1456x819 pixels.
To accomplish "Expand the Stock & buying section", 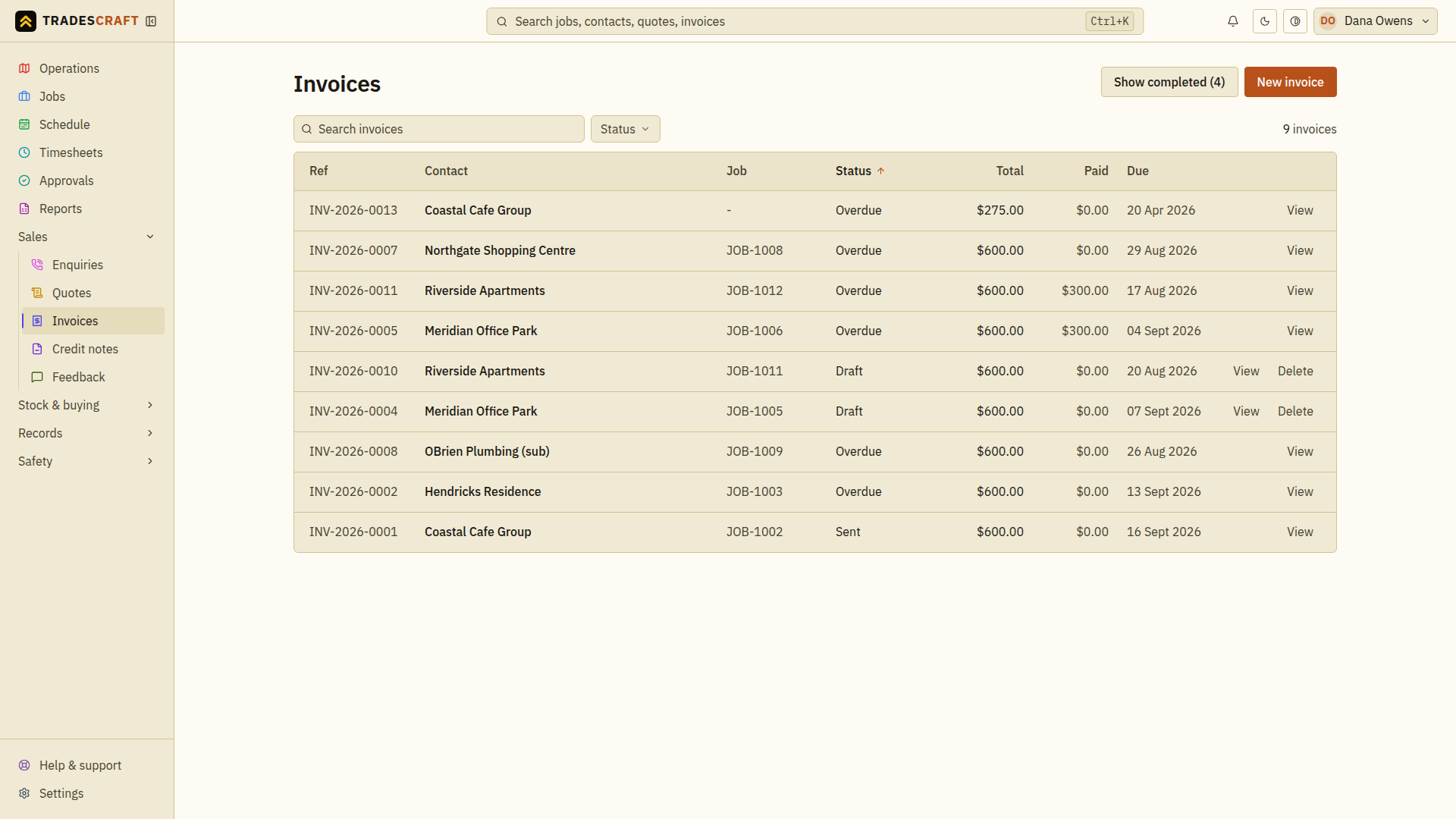I will pyautogui.click(x=87, y=405).
